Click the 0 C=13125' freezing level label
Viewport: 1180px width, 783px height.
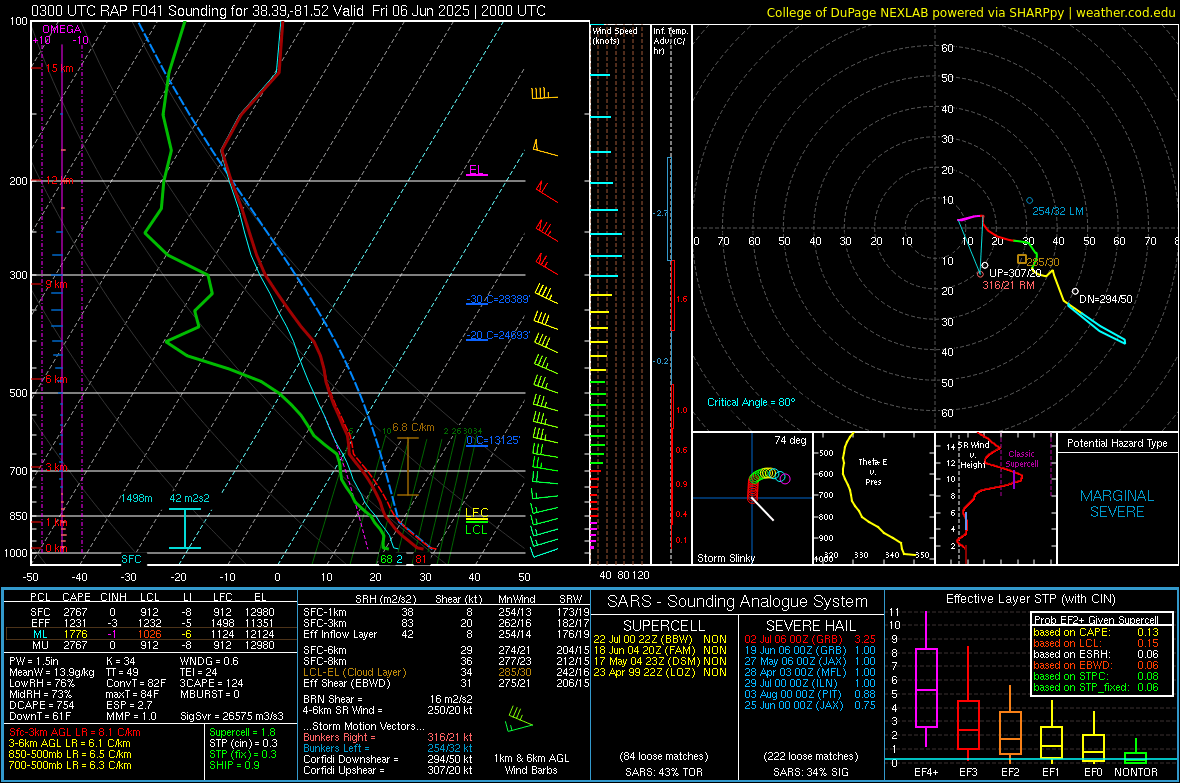coord(493,440)
